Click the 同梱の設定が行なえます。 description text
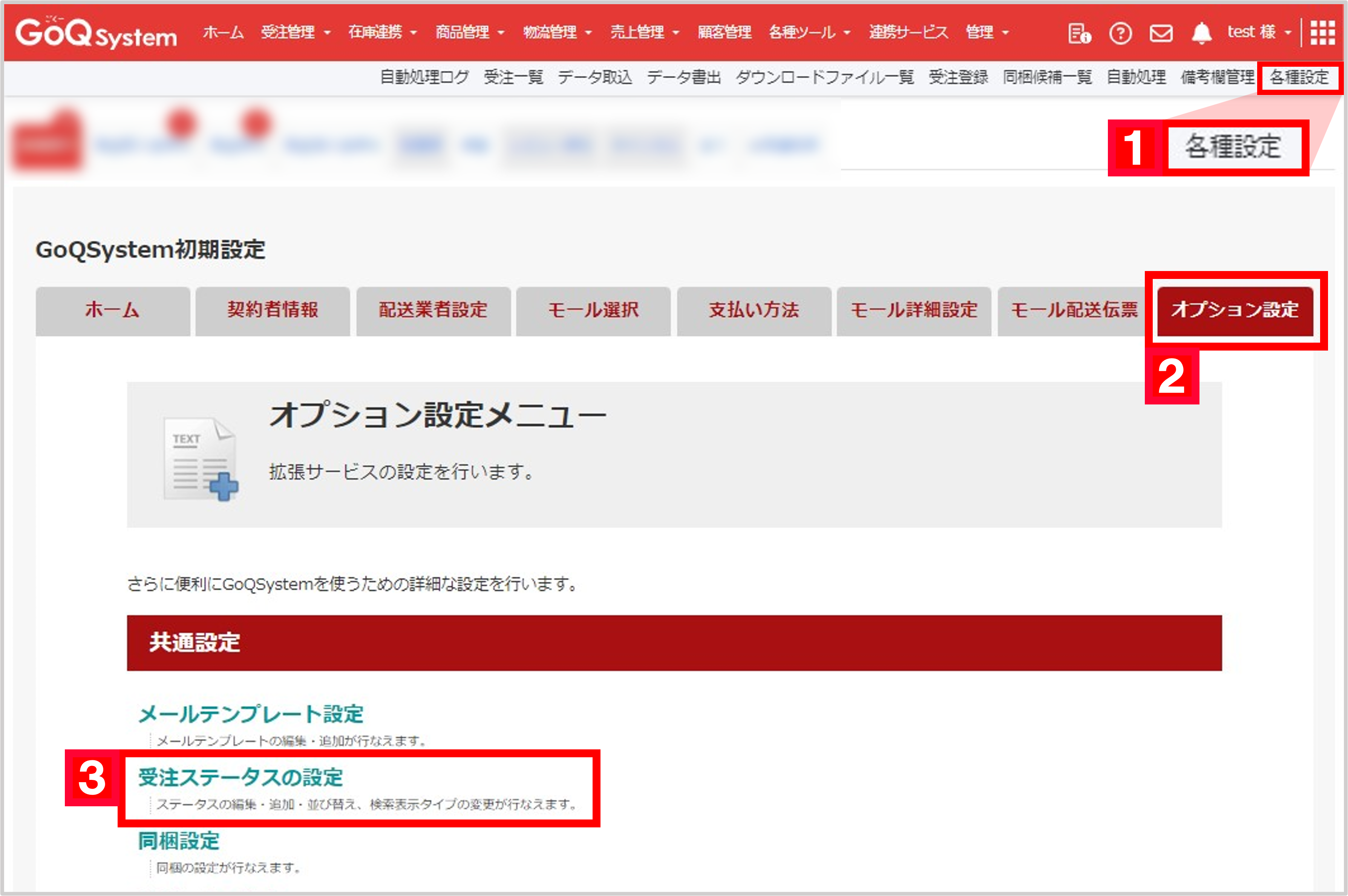Screen dimensions: 1348x896 click(228, 868)
